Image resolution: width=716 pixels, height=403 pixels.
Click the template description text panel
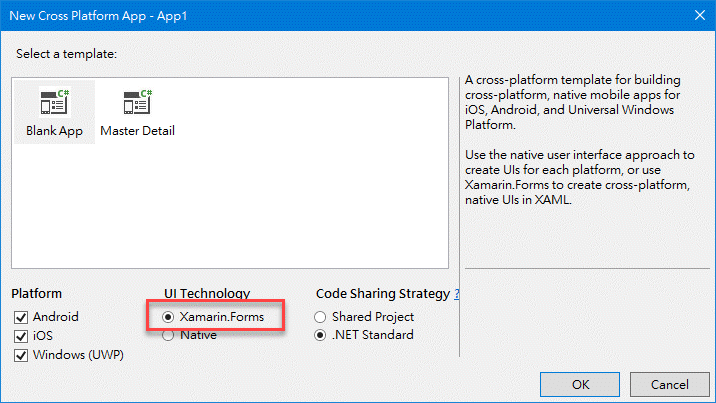[580, 140]
